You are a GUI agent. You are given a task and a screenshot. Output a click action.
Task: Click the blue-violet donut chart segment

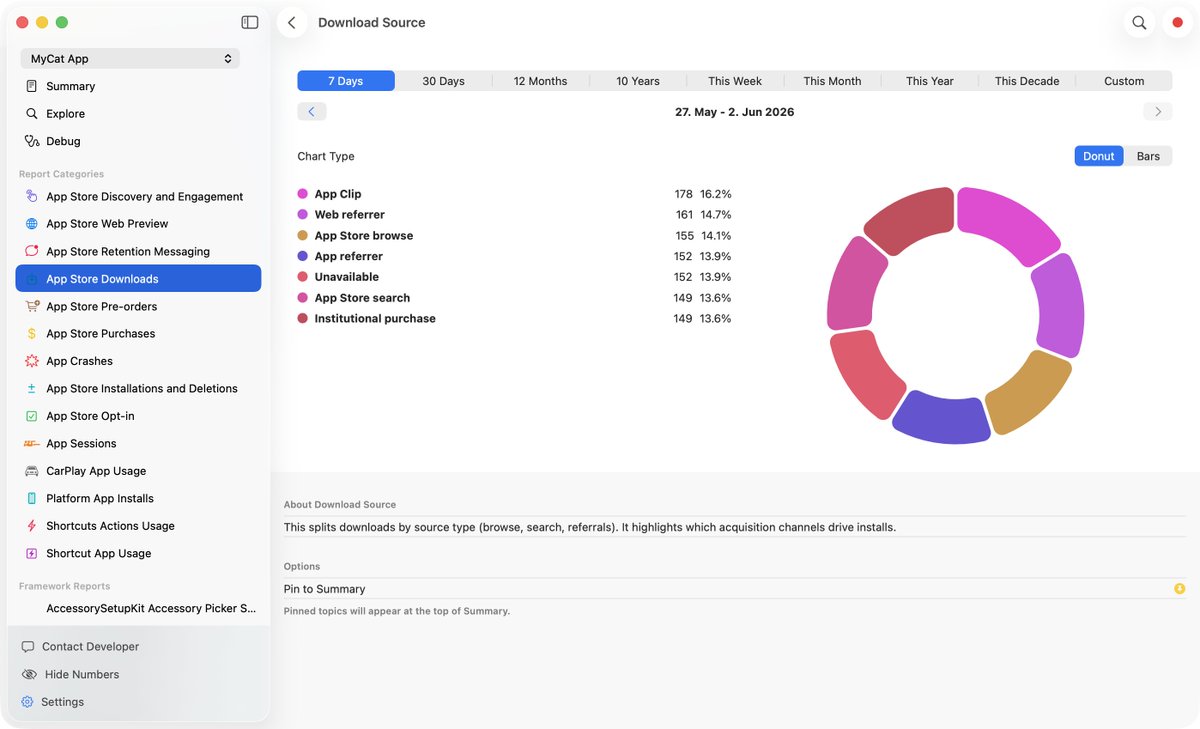click(x=941, y=419)
